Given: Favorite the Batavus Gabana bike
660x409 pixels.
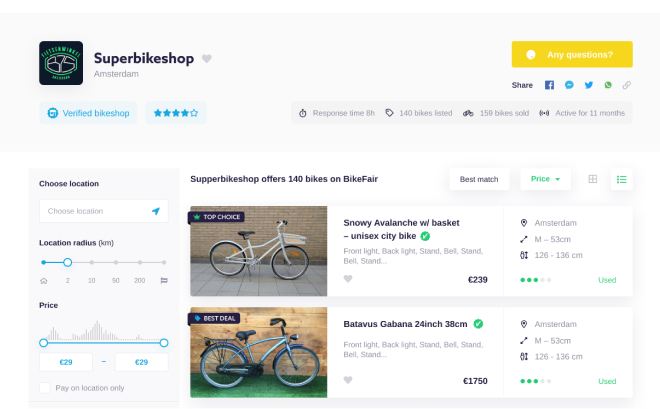Looking at the screenshot, I should [348, 380].
